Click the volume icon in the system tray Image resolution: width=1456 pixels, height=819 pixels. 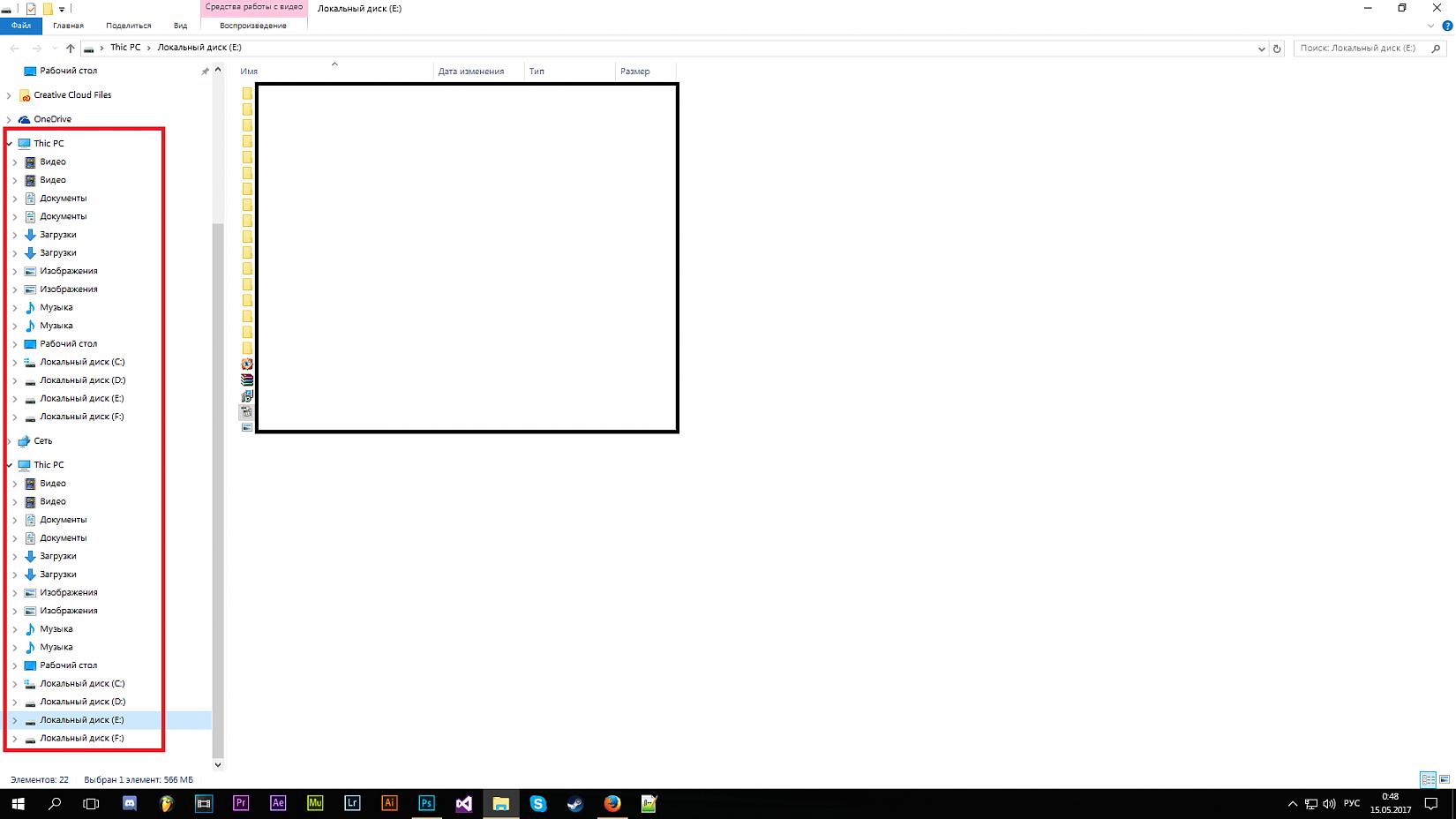click(1329, 804)
